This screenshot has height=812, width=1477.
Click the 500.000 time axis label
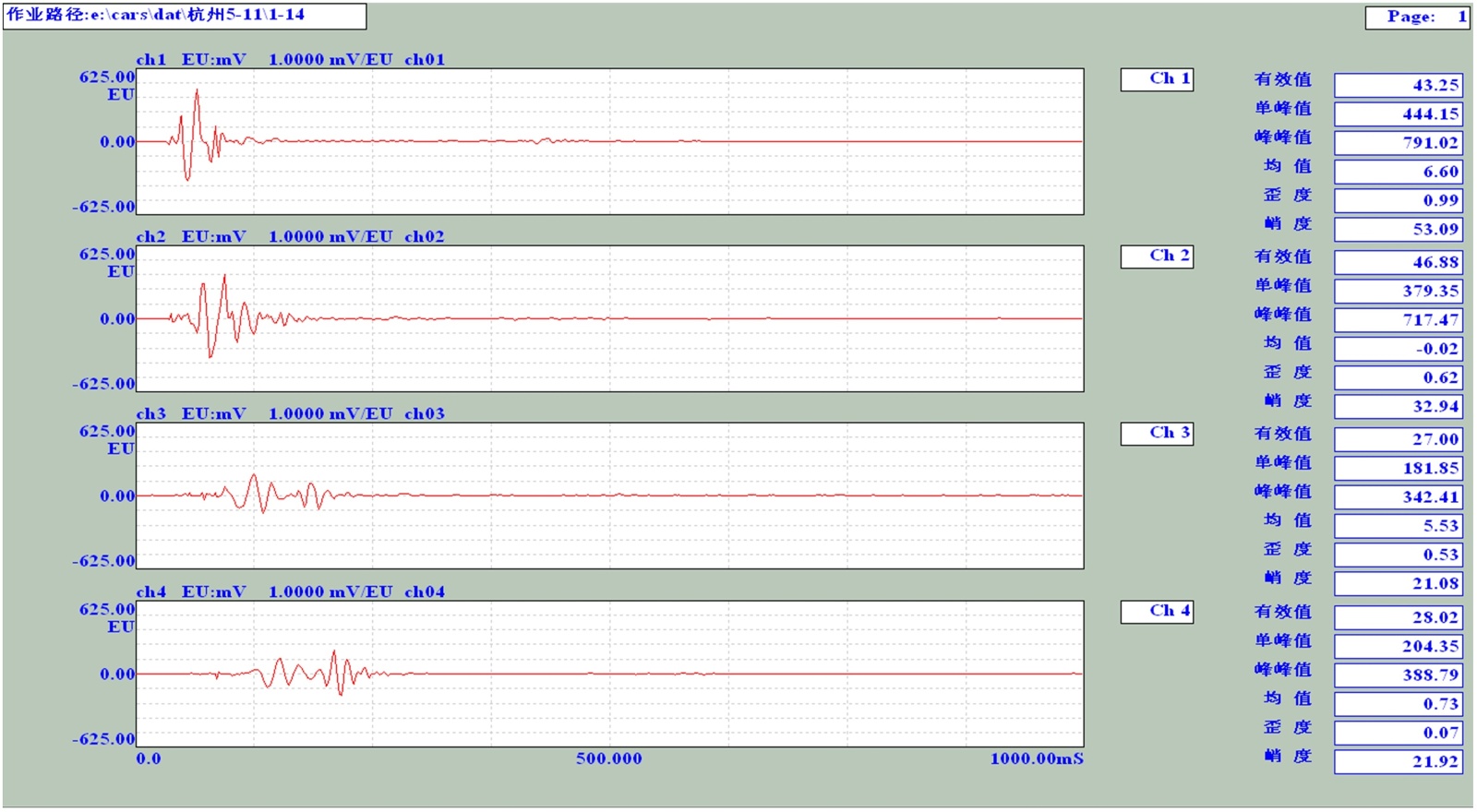click(x=608, y=758)
